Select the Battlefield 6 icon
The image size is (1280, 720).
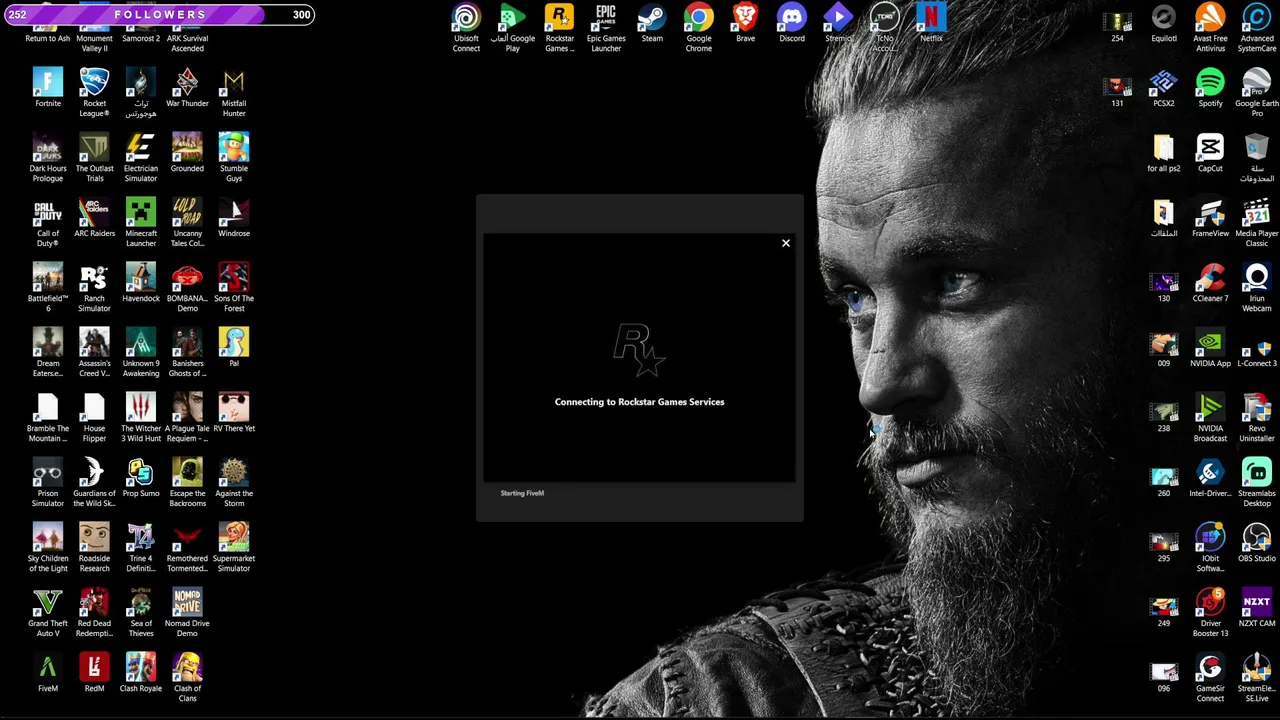(x=48, y=287)
